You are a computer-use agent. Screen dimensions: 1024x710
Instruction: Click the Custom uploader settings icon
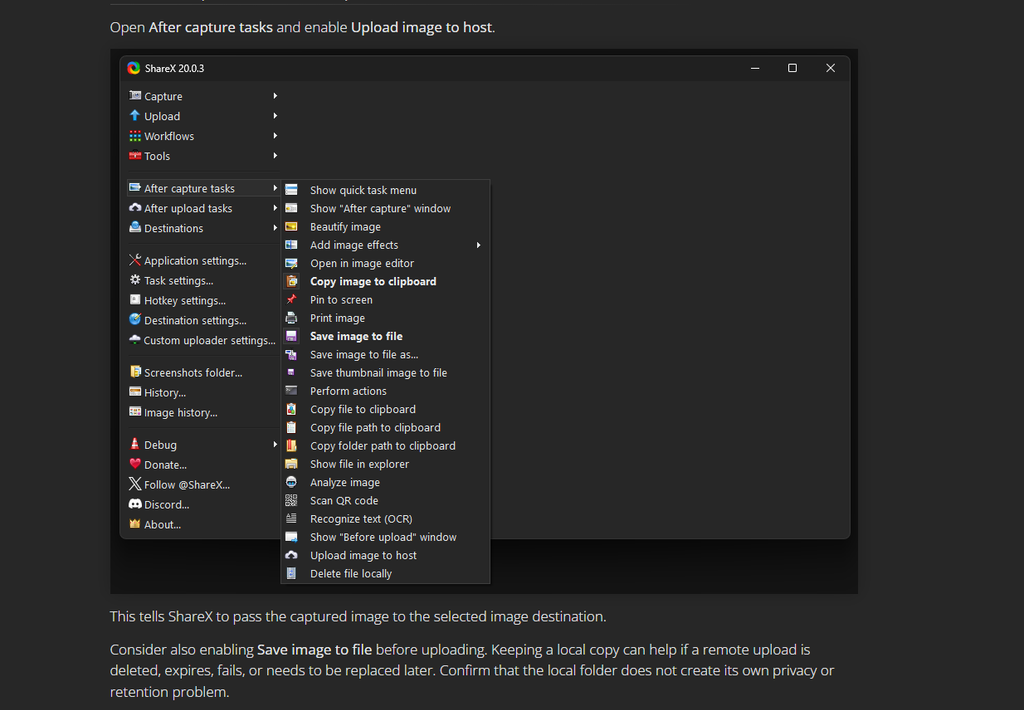point(135,340)
